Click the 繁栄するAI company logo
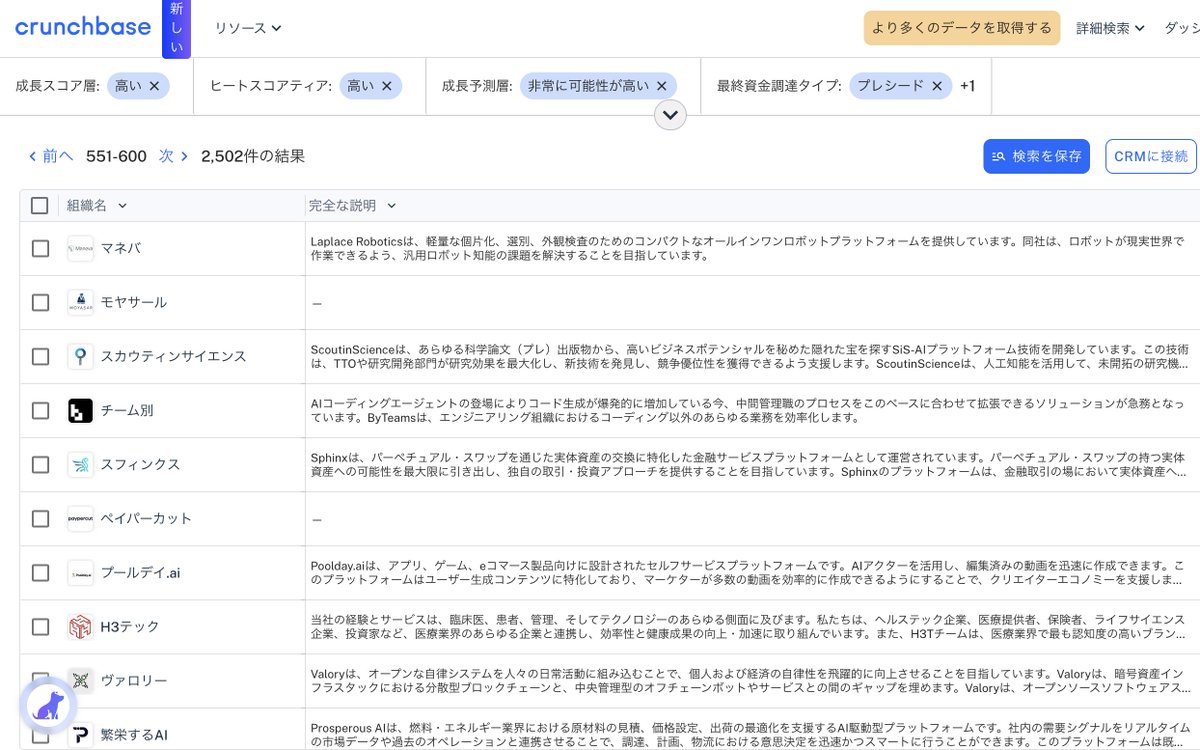1200x750 pixels. [81, 734]
